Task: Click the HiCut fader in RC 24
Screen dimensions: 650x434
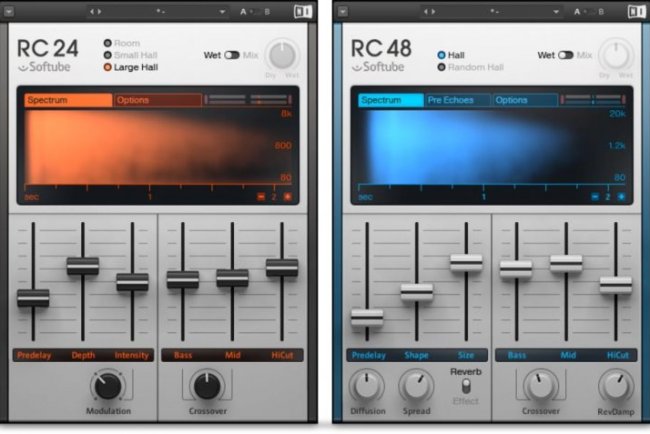Action: pos(282,267)
